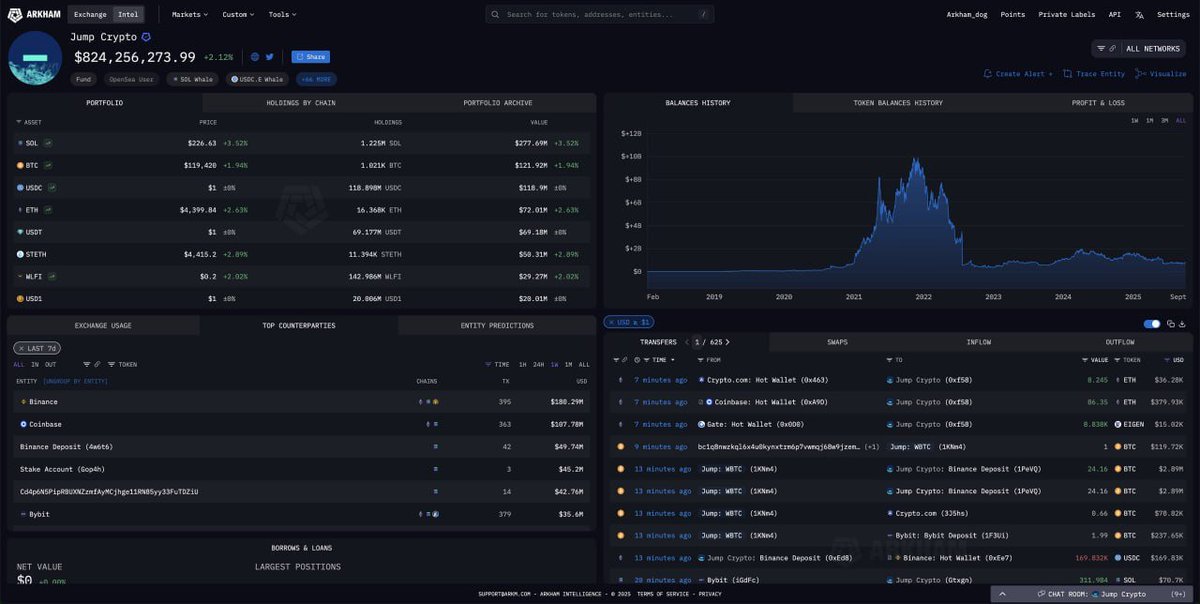This screenshot has width=1200, height=604.
Task: Switch to Exchange Usage tab
Action: pos(103,326)
